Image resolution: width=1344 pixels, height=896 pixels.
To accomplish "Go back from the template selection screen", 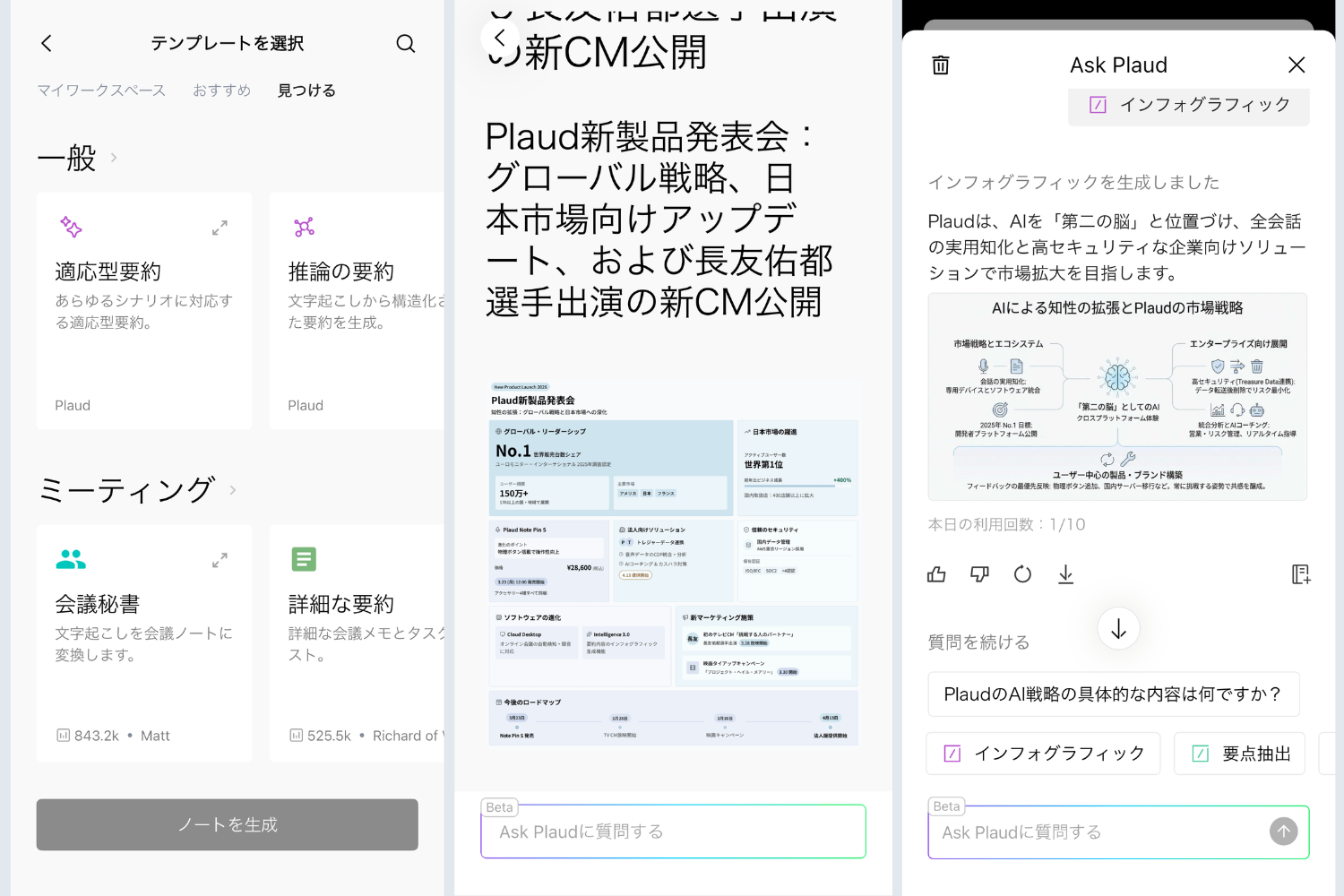I will pos(47,43).
